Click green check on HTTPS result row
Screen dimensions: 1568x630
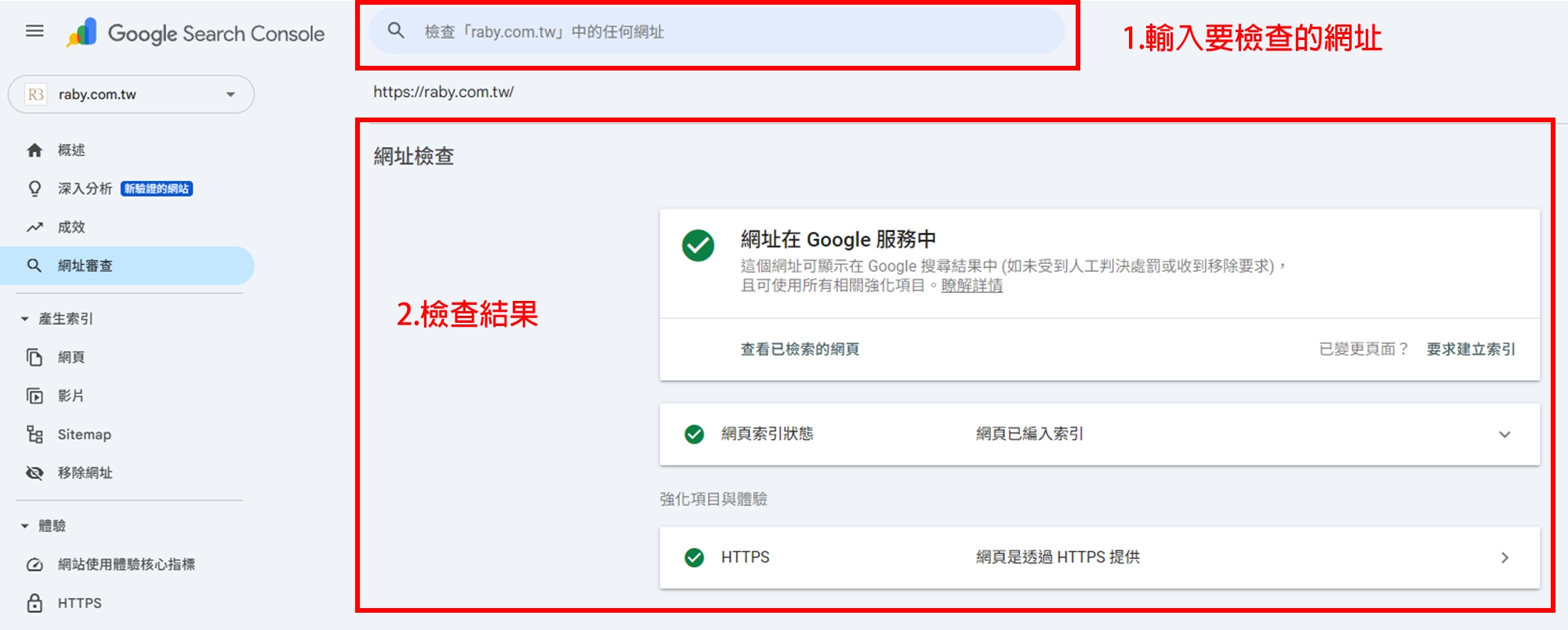tap(694, 557)
